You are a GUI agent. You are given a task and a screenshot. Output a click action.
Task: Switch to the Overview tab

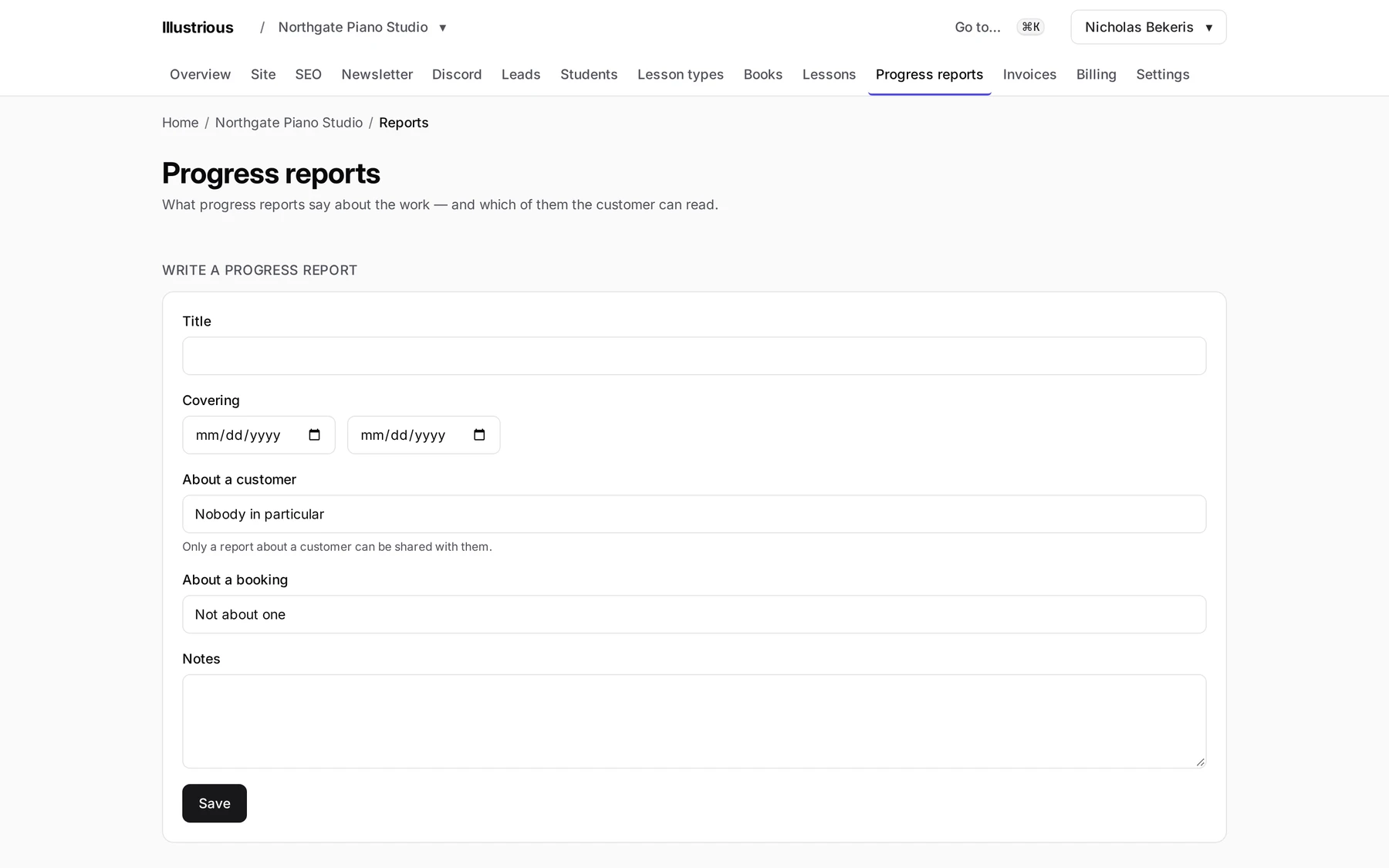200,74
